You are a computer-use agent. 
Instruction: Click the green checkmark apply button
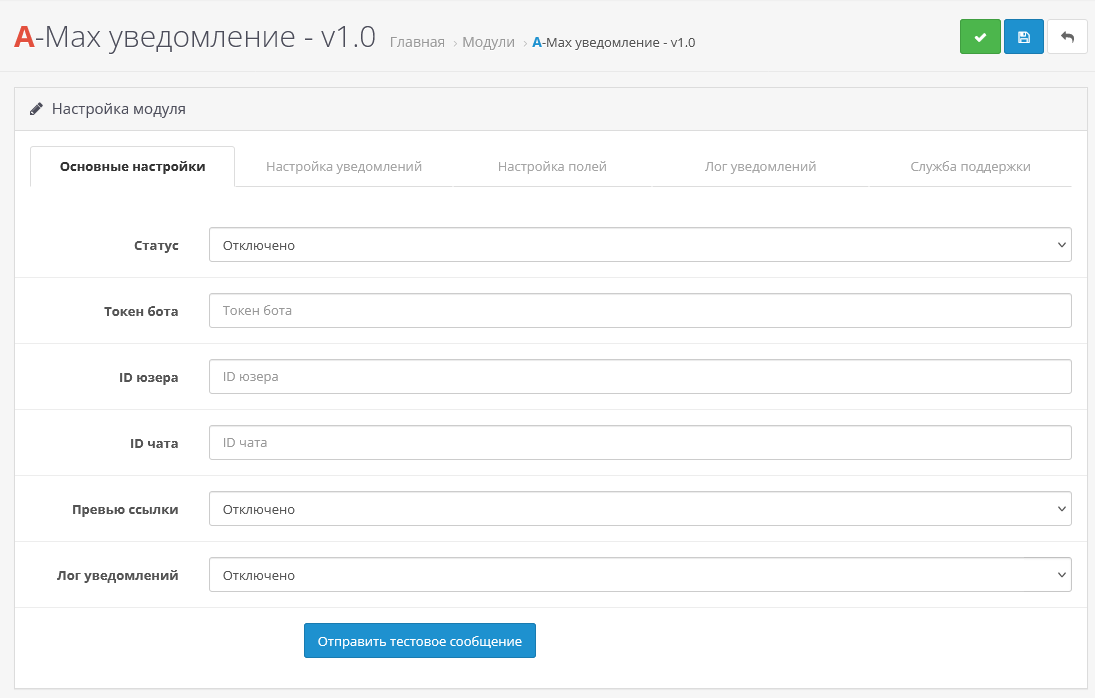[x=980, y=37]
